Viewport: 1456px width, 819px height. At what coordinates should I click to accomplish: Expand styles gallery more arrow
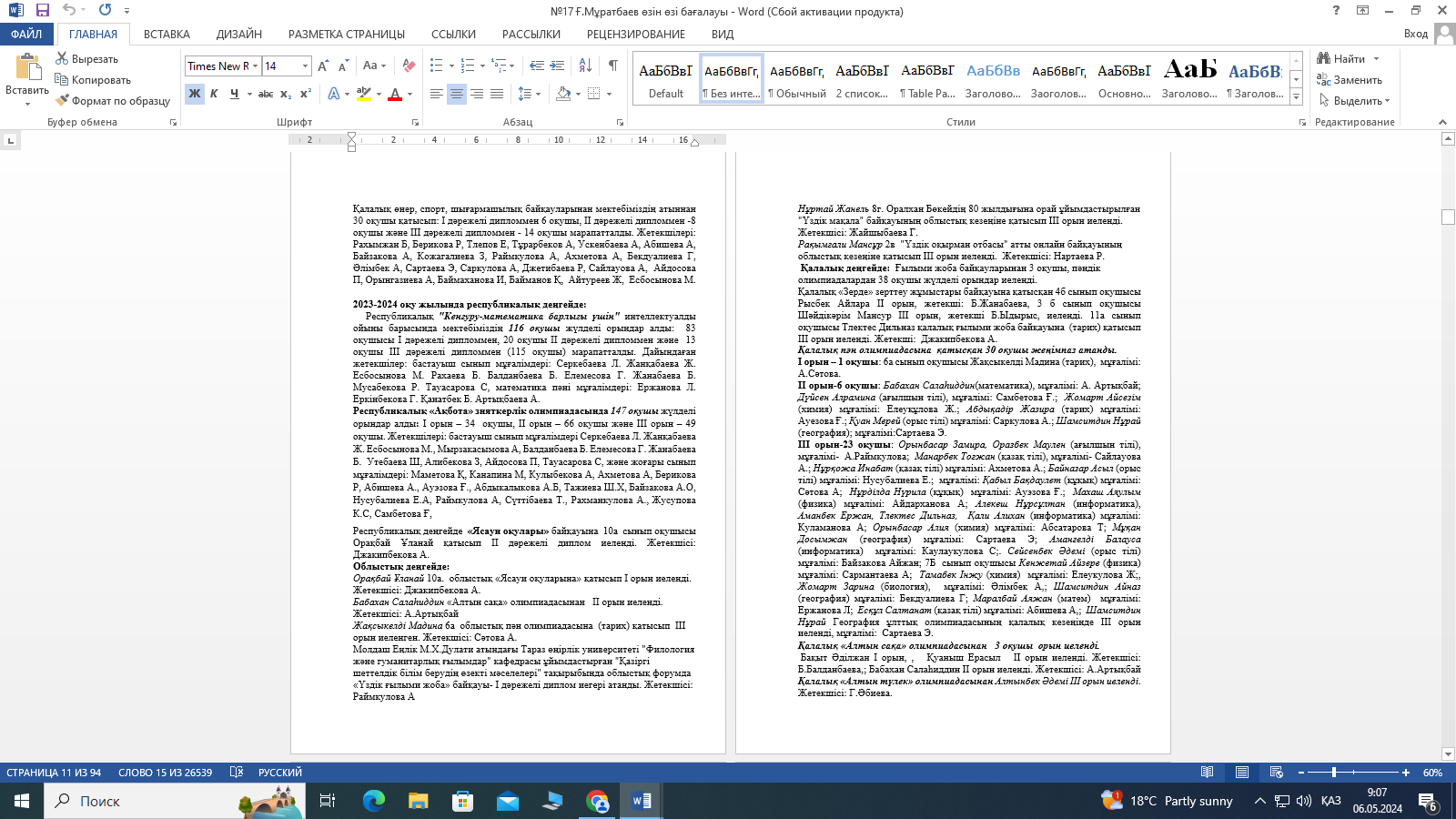[x=1296, y=97]
